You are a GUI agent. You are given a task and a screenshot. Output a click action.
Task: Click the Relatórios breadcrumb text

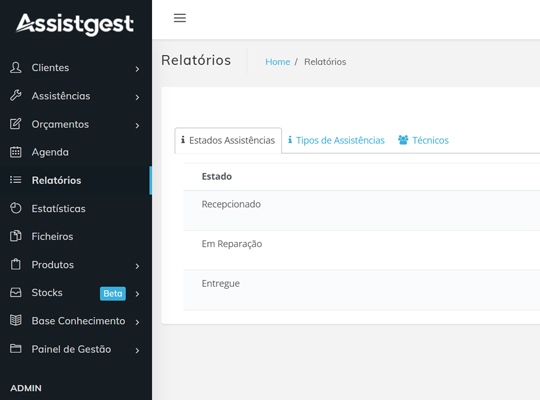[x=325, y=62]
